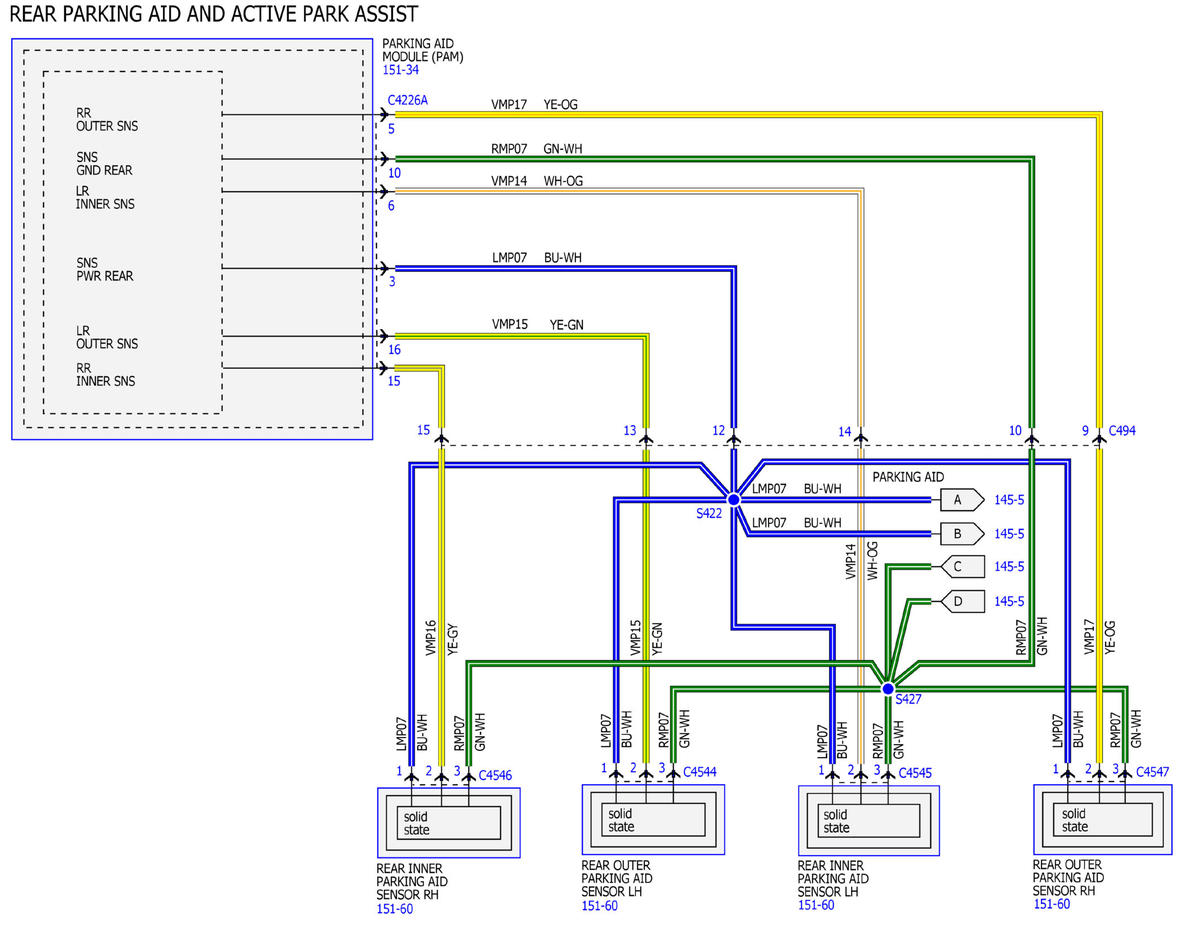Select the SNS GND REAR label in PAM
Image resolution: width=1200 pixels, height=927 pixels.
104,164
